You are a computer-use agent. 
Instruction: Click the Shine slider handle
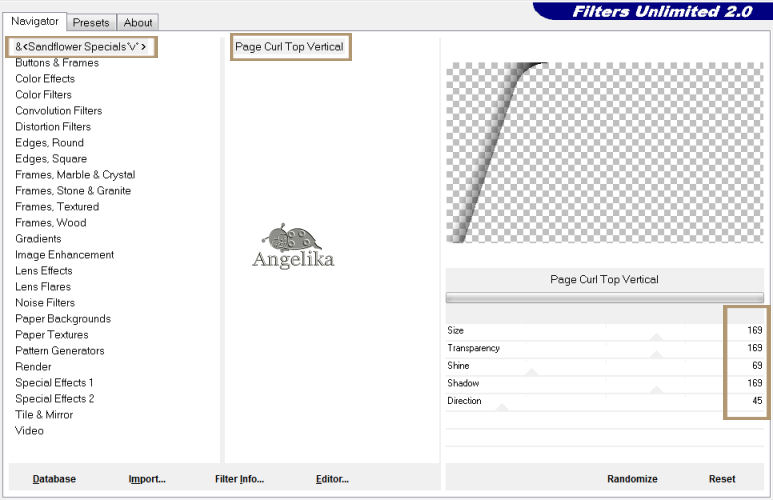tap(532, 372)
